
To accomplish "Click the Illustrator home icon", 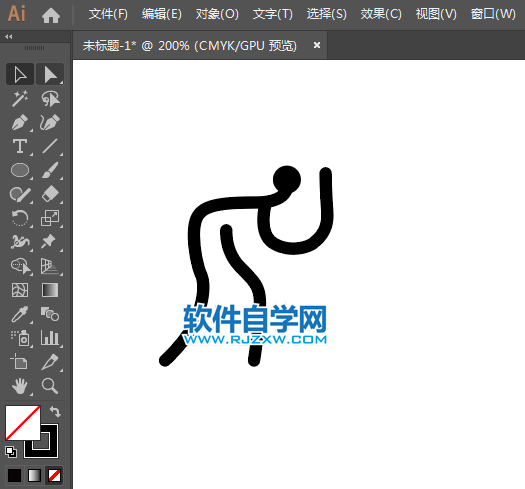I will tap(51, 15).
